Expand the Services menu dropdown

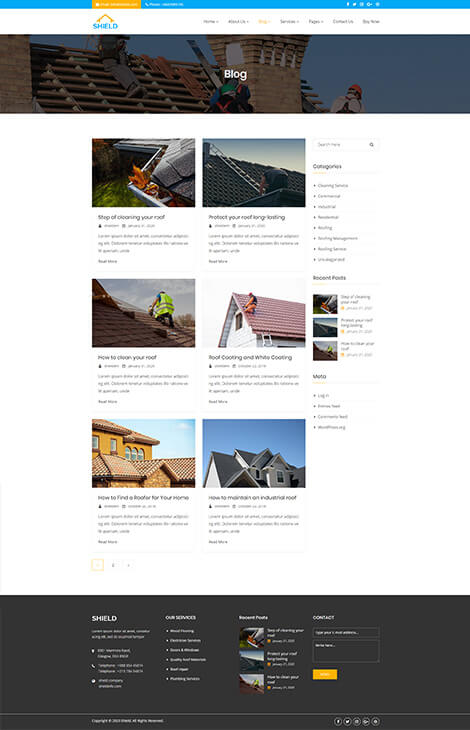[289, 21]
